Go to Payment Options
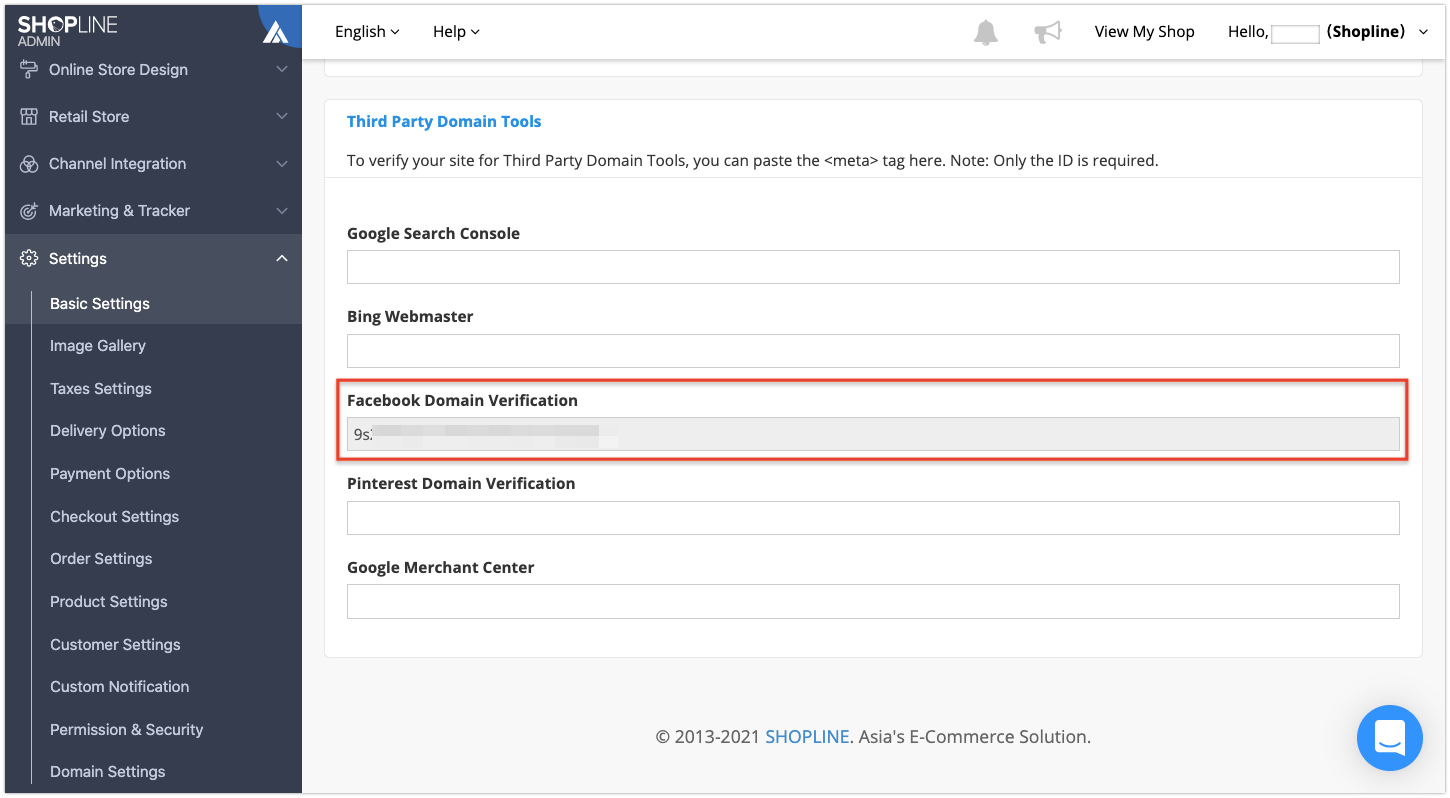Screen dimensions: 1450x798 tap(110, 473)
